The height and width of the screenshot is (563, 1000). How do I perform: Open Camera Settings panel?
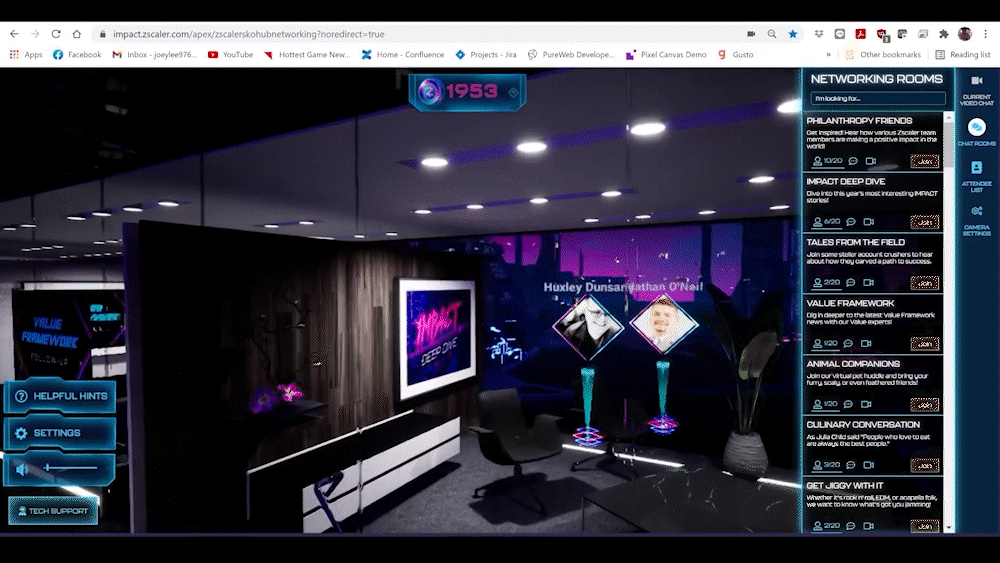976,221
